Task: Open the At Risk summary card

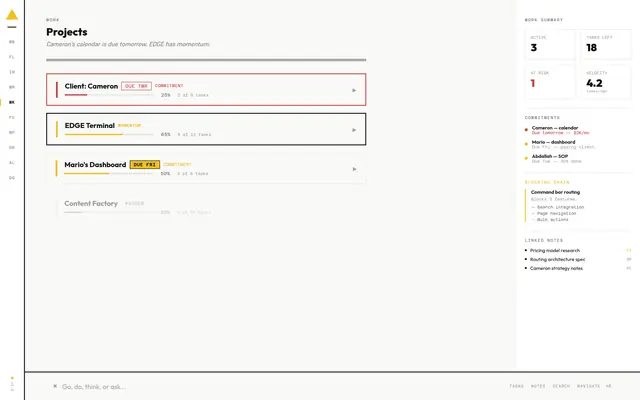Action: [550, 82]
